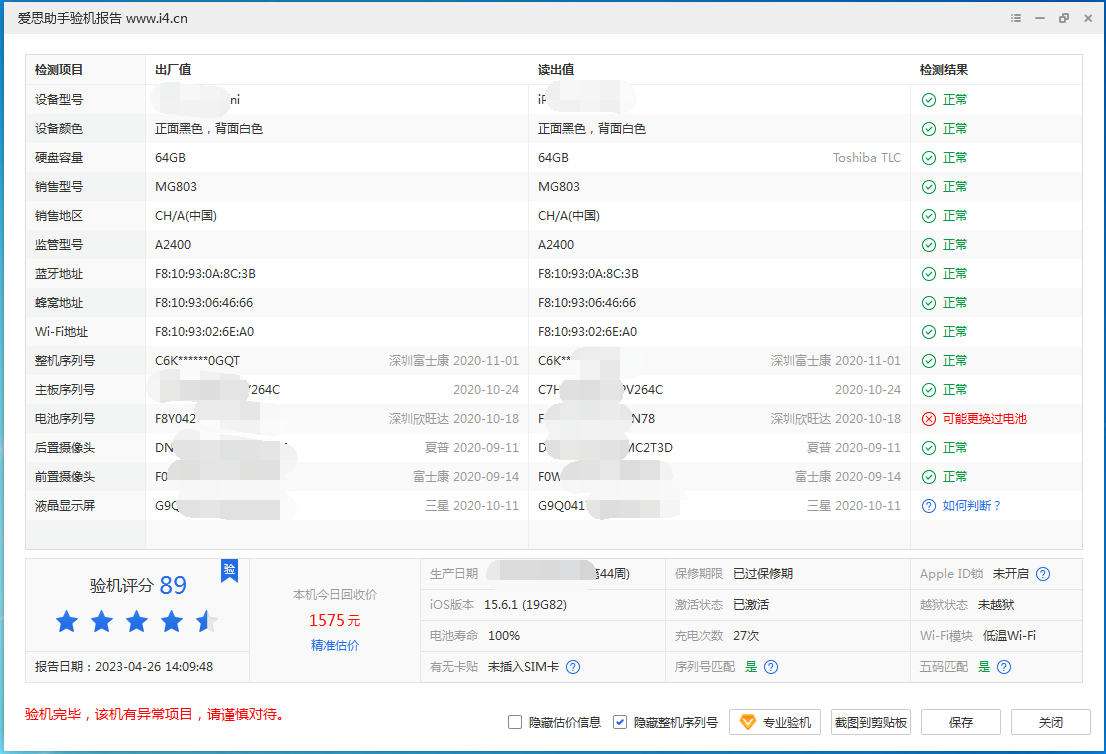
Task: Click the green check icon in 设备型号 row
Action: pyautogui.click(x=929, y=100)
